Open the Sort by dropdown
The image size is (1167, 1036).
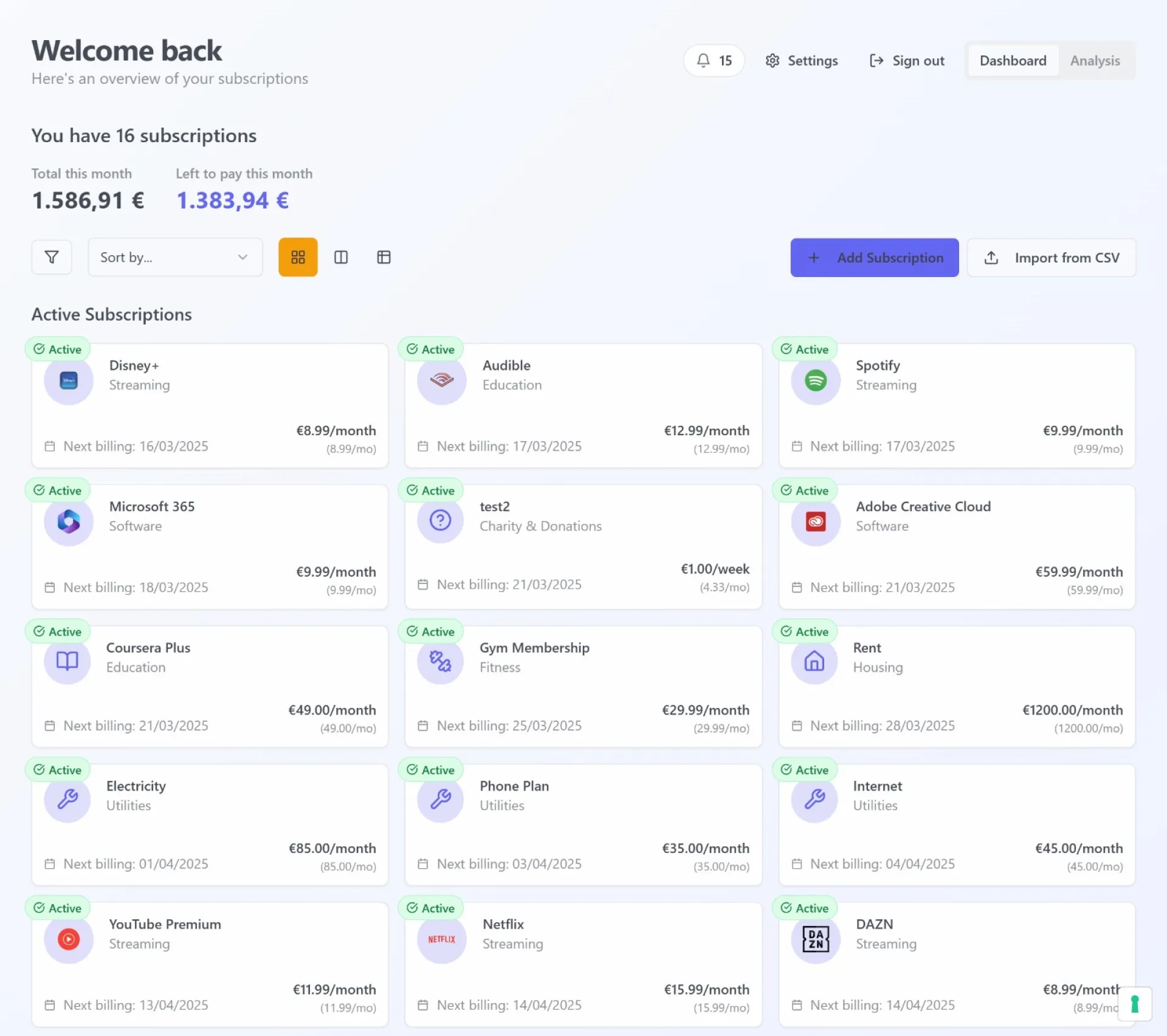(x=175, y=257)
